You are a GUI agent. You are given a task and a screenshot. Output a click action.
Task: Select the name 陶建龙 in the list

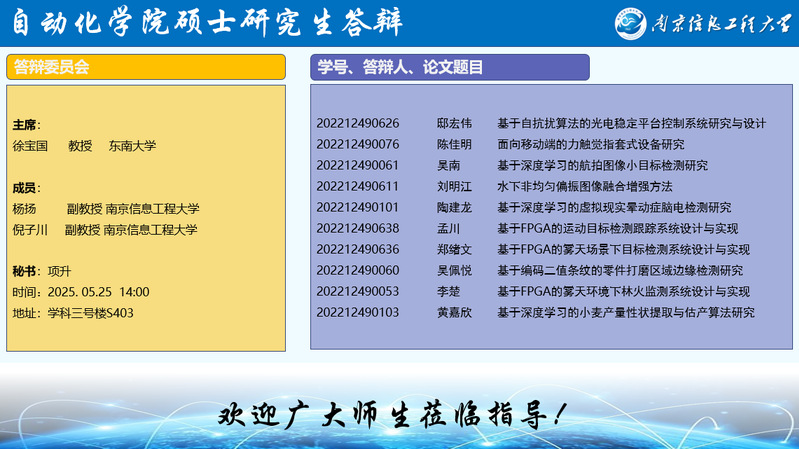(x=454, y=208)
